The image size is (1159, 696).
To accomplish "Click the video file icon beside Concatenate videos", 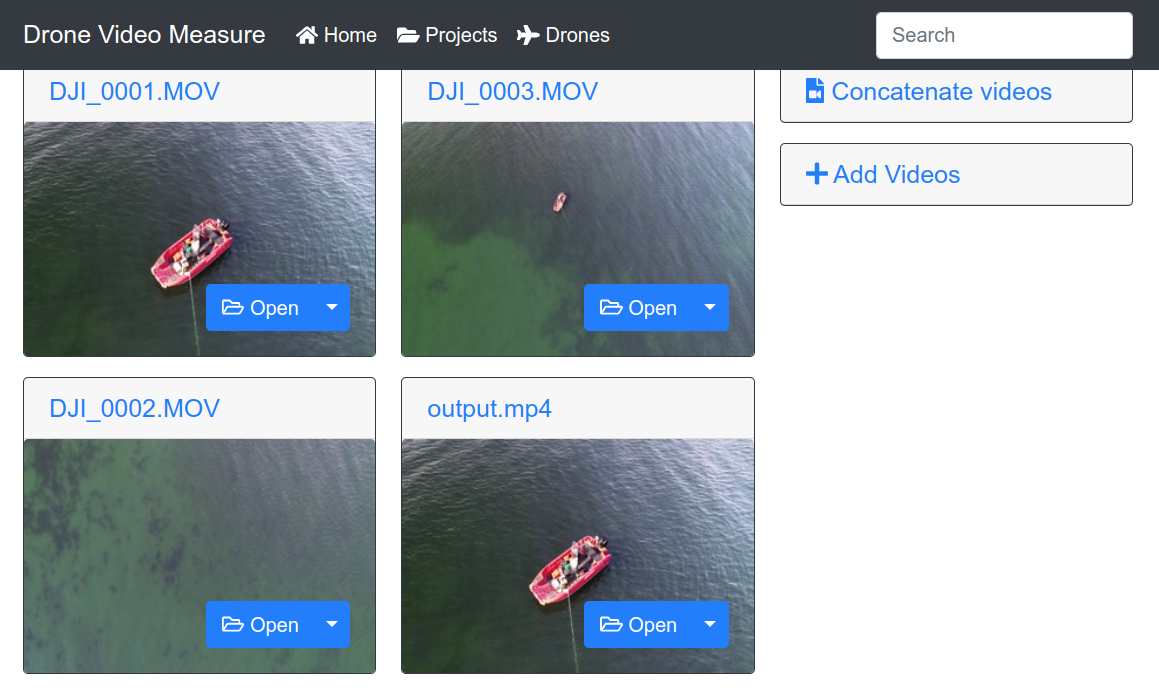I will (815, 91).
